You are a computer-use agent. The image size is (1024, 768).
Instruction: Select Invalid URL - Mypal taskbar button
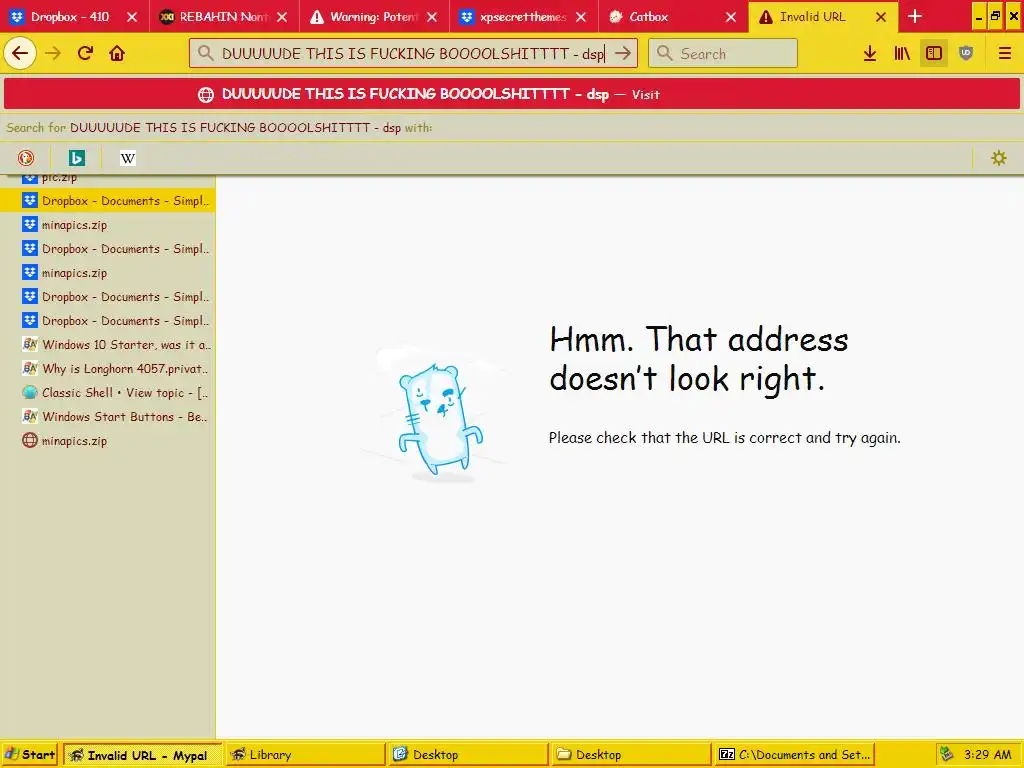143,755
